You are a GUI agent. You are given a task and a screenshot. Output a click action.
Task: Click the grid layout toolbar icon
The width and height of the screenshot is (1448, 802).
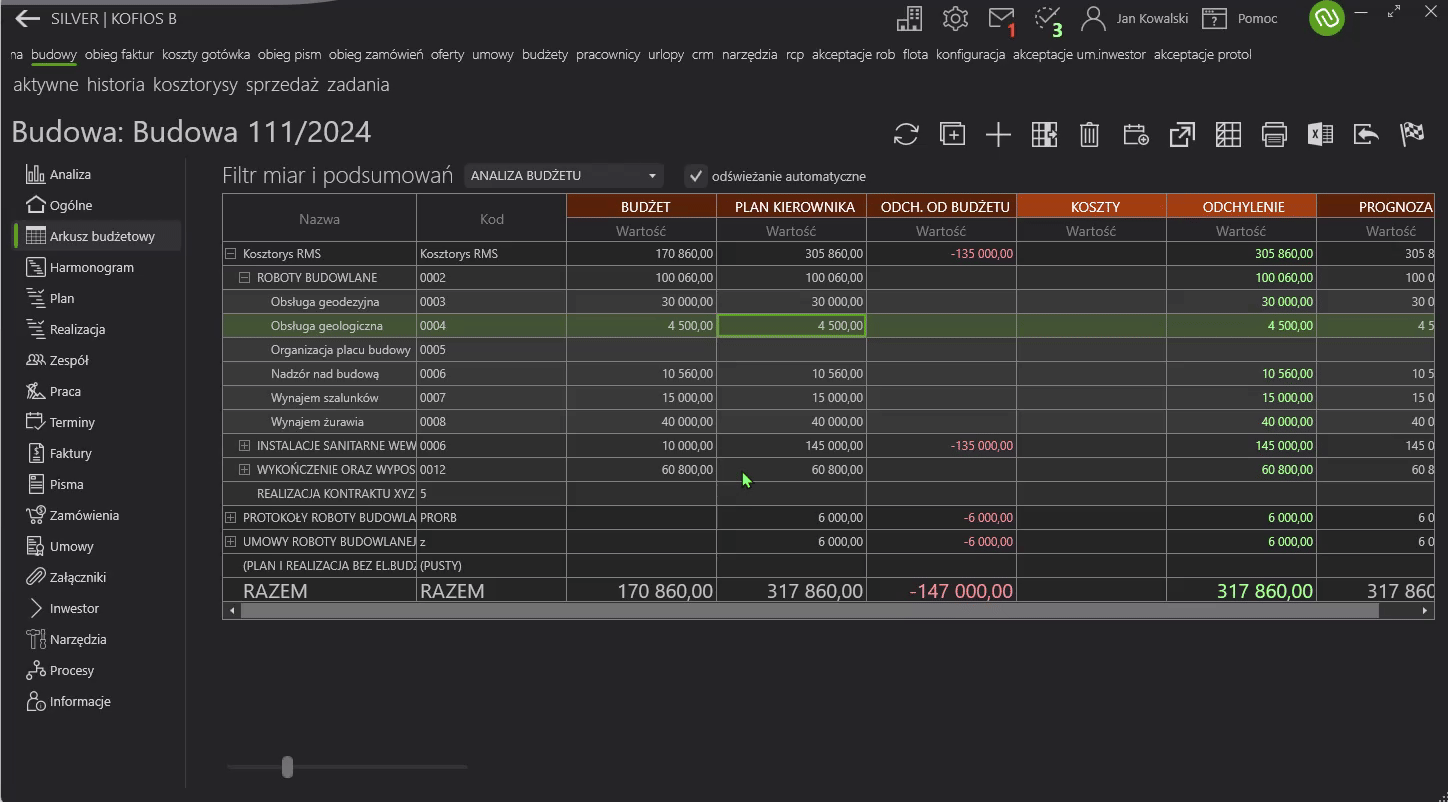tap(1228, 134)
